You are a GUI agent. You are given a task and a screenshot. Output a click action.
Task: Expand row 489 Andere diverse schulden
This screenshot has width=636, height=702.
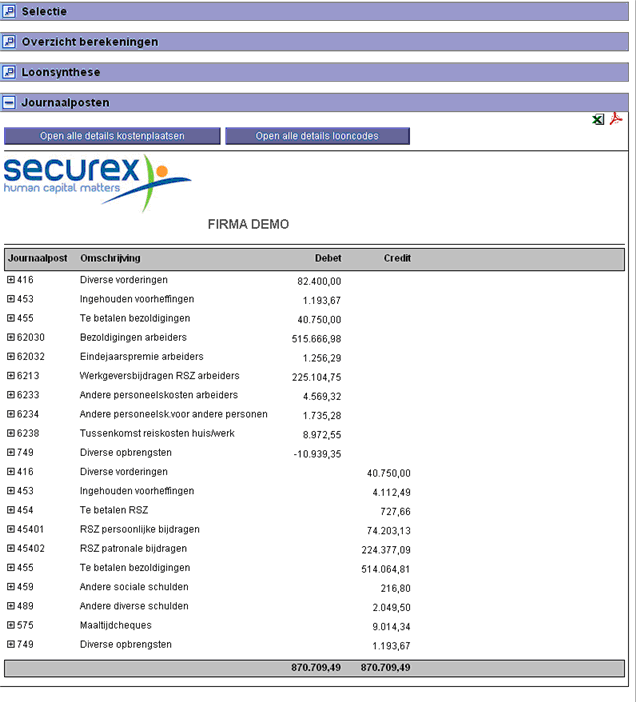pos(11,607)
